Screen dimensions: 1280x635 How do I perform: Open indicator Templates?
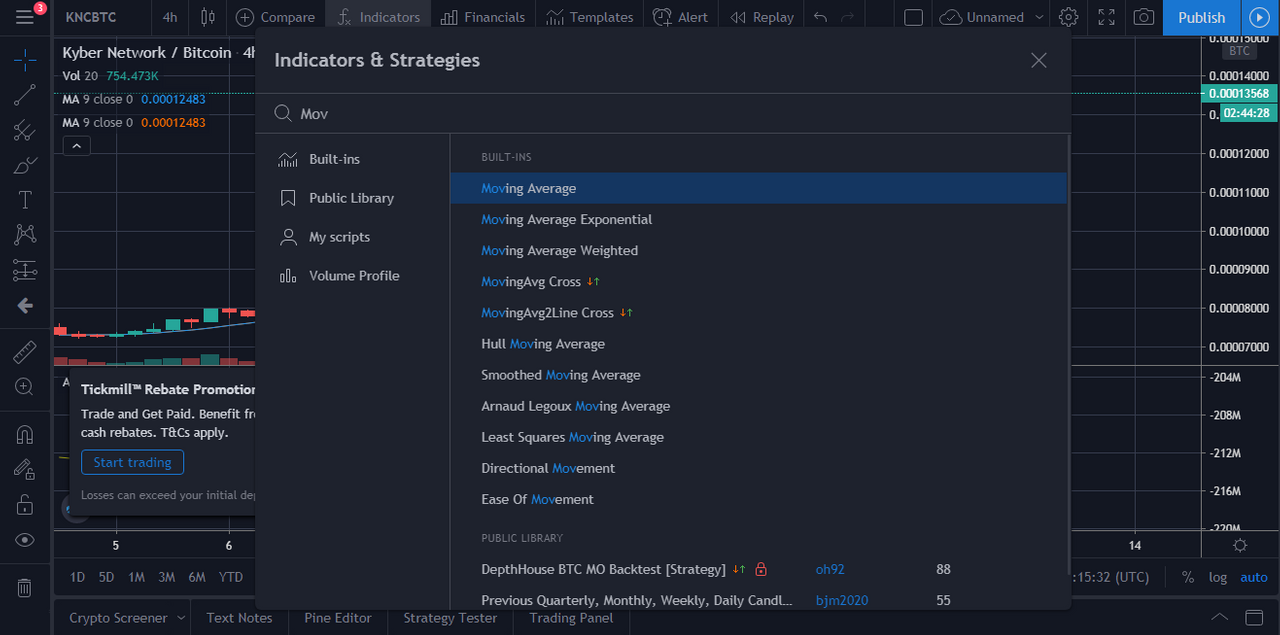[588, 17]
